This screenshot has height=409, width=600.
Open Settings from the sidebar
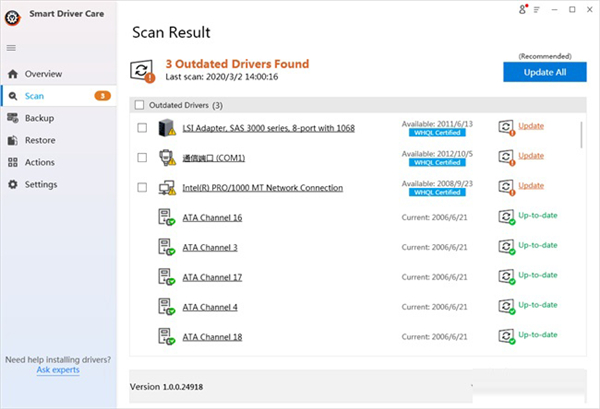tap(59, 184)
